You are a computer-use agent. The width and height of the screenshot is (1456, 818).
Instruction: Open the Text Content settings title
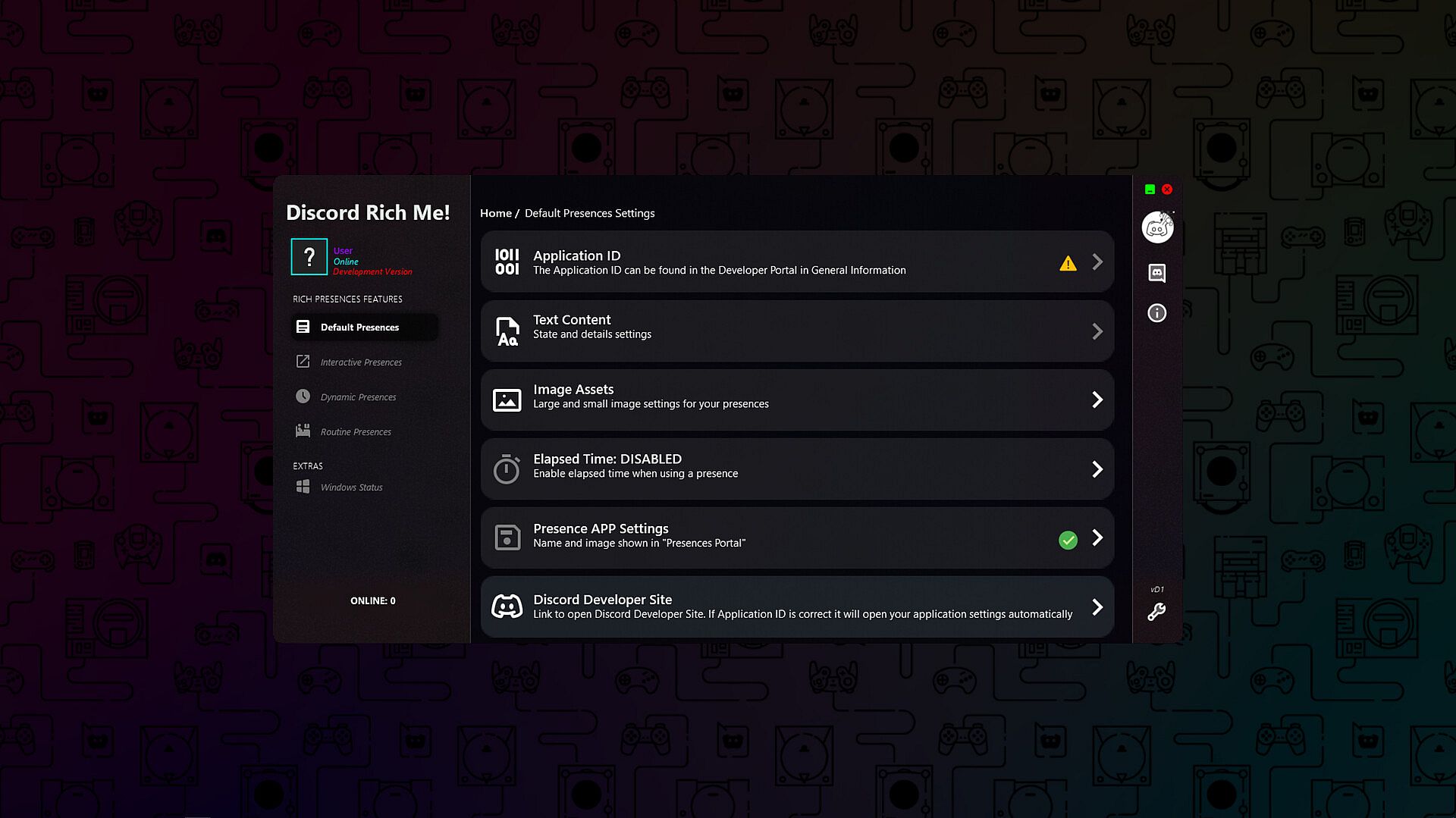point(572,320)
